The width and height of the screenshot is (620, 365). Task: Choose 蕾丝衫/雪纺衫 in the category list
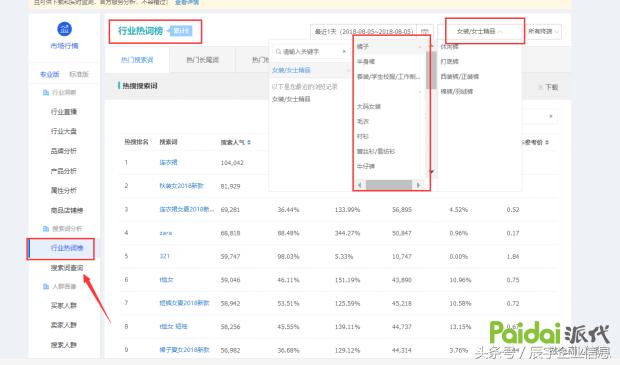pos(376,151)
